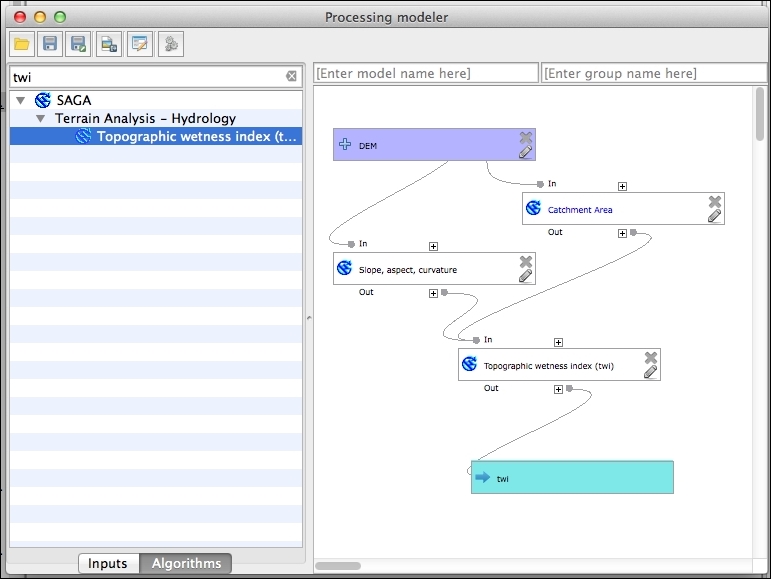The height and width of the screenshot is (579, 771).
Task: Edit the Catchment Area node
Action: click(x=714, y=216)
